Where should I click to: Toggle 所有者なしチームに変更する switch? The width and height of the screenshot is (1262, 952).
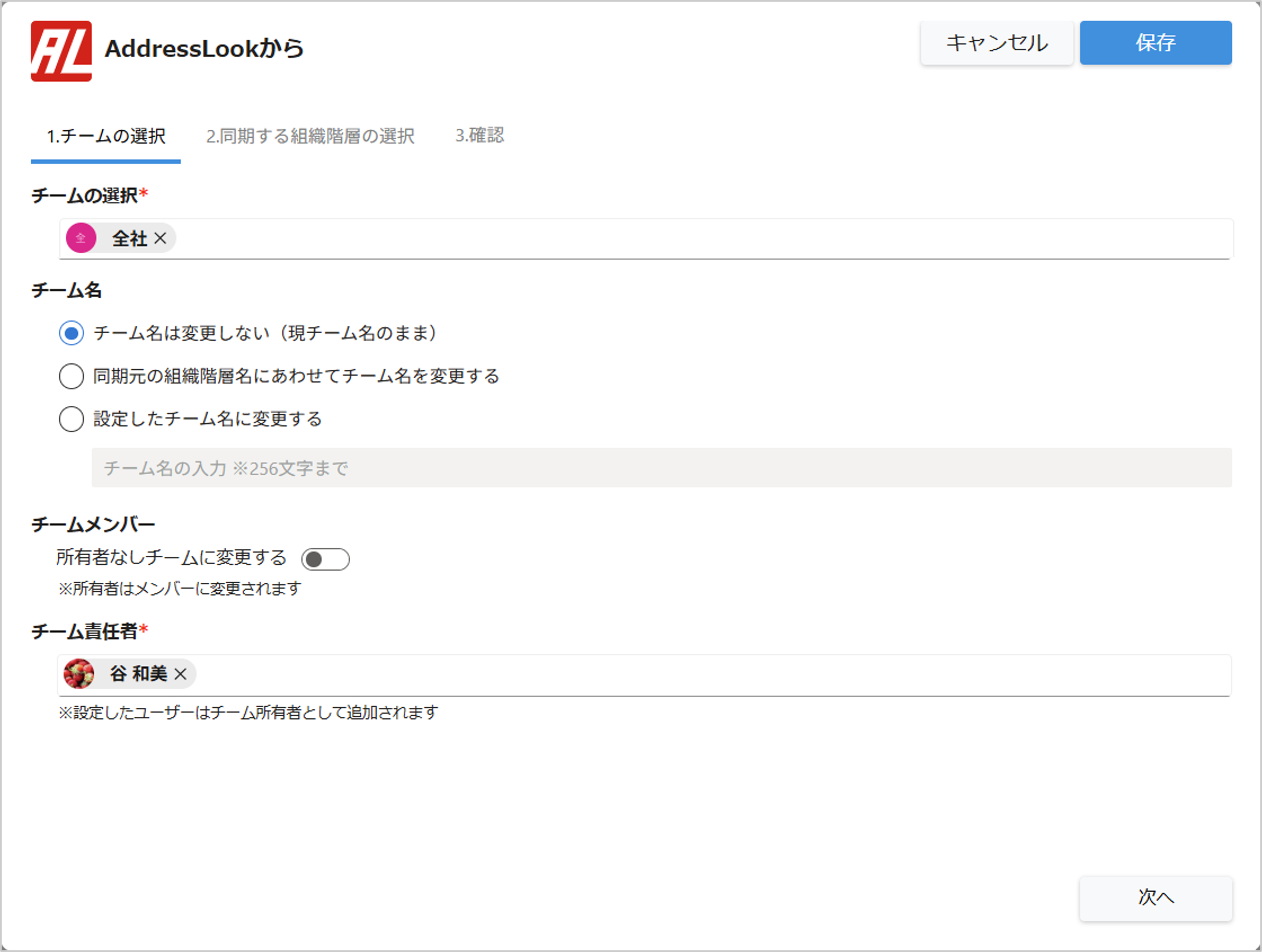click(325, 559)
